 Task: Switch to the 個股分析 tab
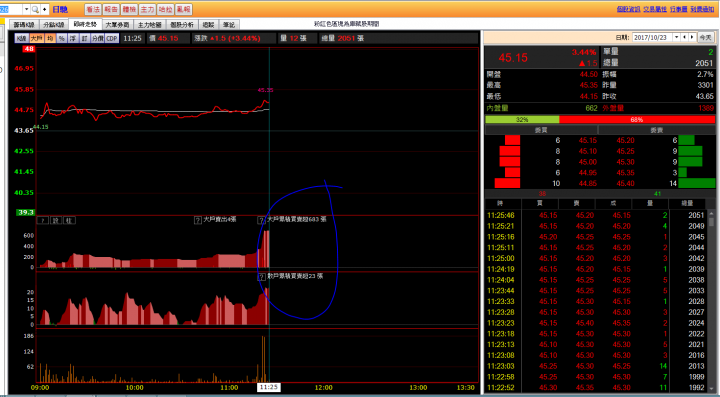click(182, 24)
